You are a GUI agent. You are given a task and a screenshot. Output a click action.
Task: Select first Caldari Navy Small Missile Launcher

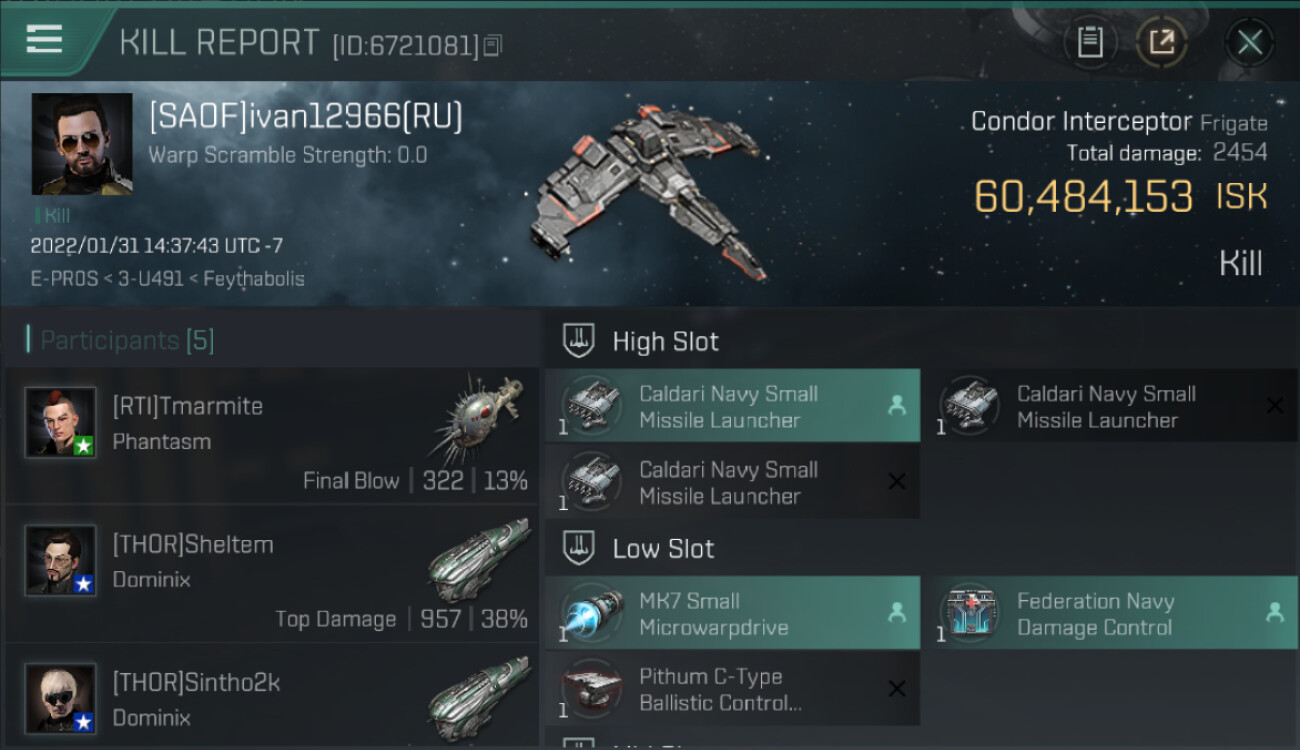point(732,406)
